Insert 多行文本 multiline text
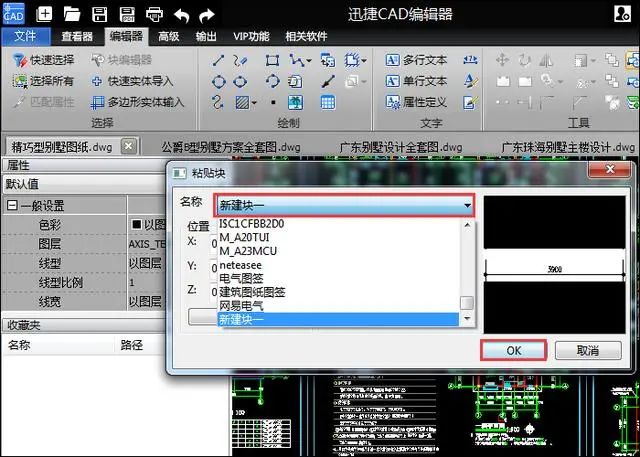Viewport: 640px width, 457px height. point(416,60)
